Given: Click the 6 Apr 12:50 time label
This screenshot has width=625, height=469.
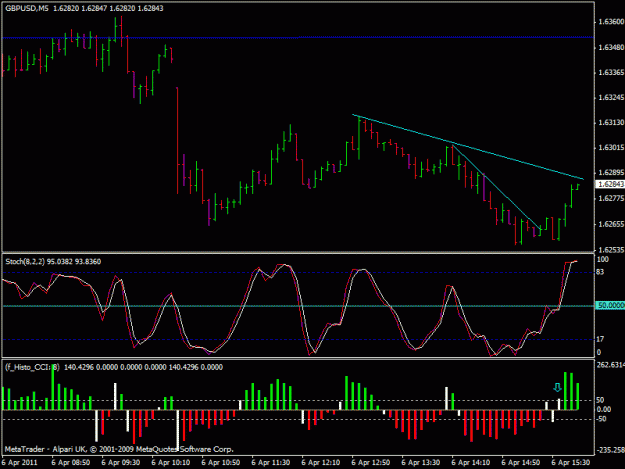Looking at the screenshot, I should pos(371,463).
